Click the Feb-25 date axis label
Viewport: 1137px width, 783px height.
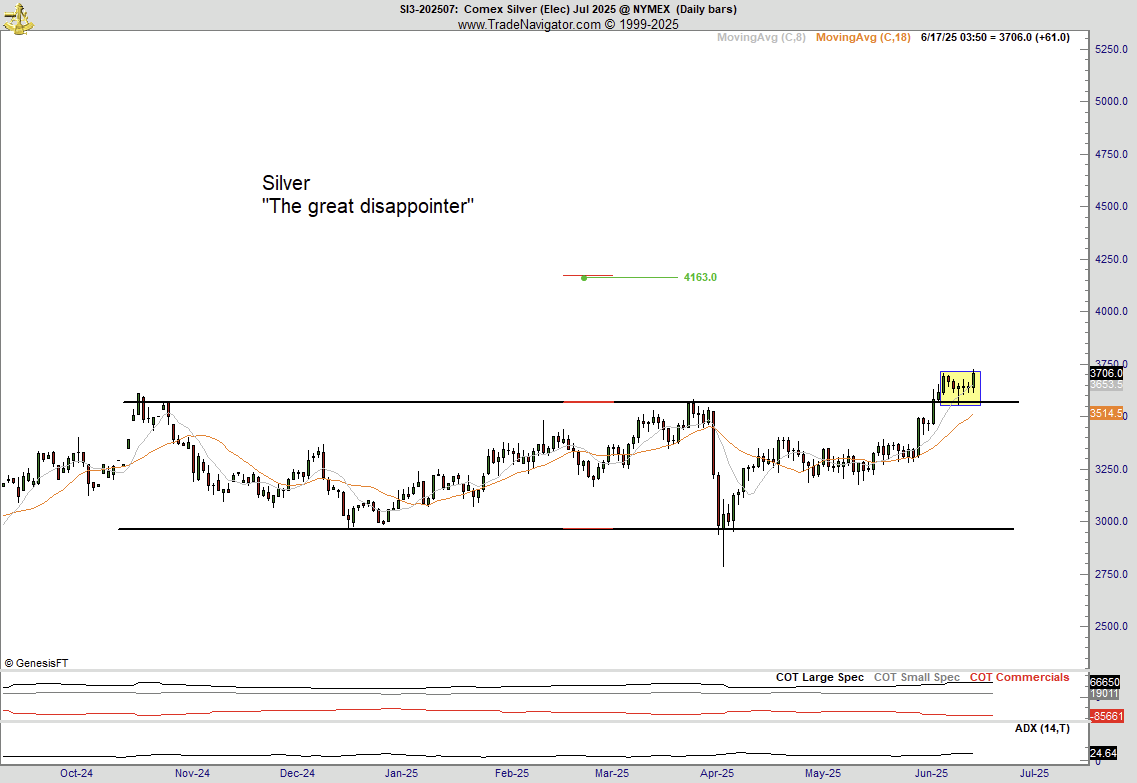click(512, 774)
